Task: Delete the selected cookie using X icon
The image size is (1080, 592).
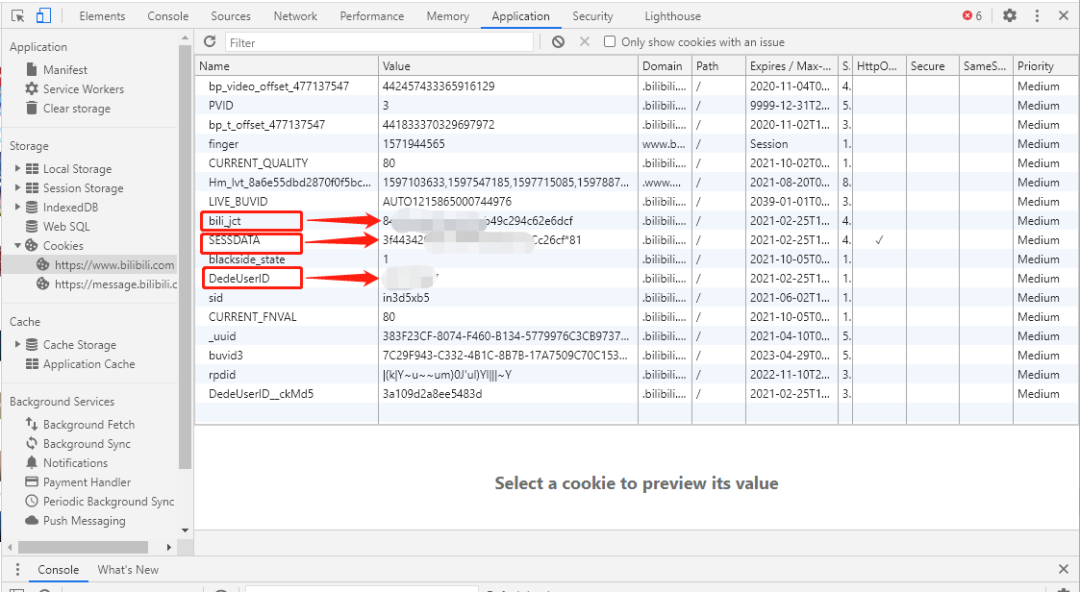Action: click(585, 41)
